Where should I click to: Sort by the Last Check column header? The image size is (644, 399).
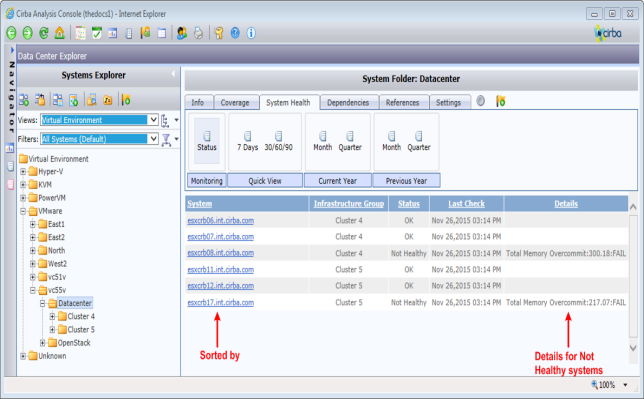click(466, 204)
